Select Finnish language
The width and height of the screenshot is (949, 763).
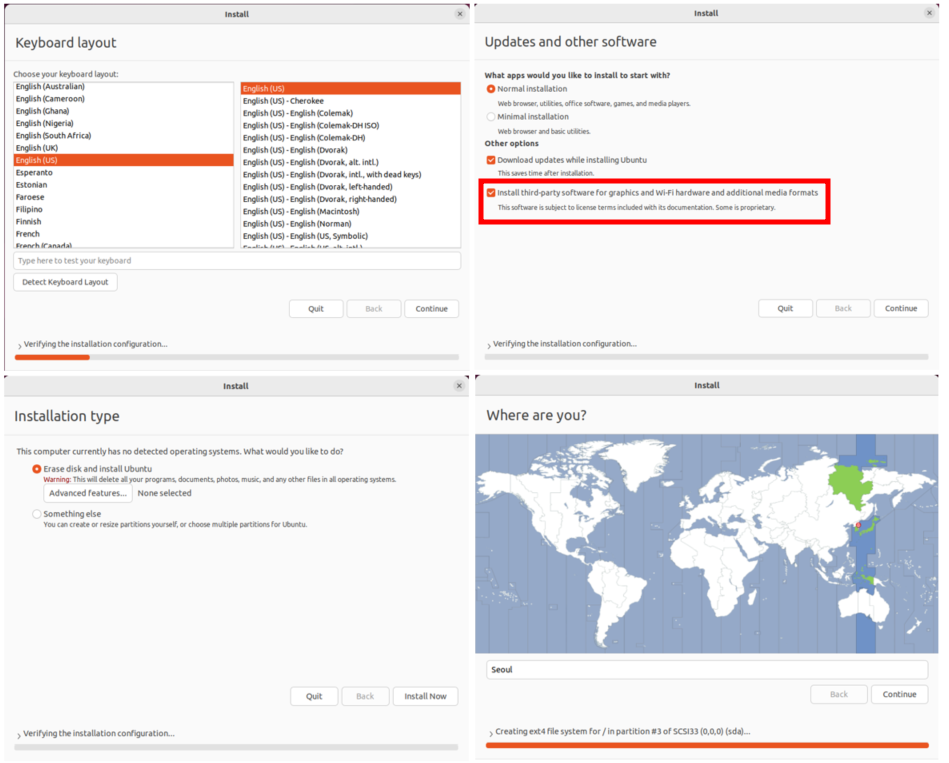tap(123, 221)
